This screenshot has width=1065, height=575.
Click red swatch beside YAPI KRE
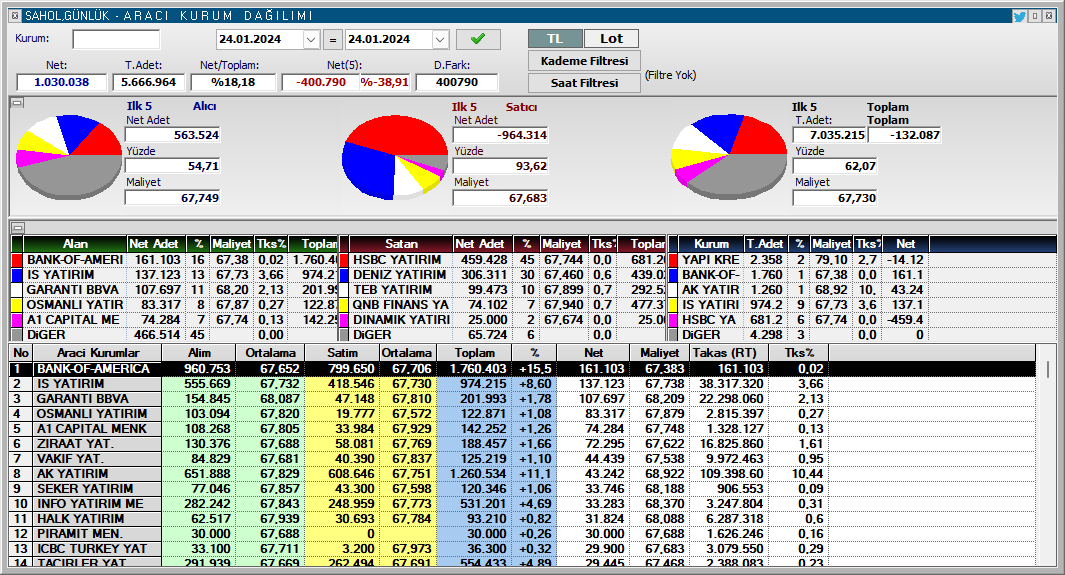point(673,260)
